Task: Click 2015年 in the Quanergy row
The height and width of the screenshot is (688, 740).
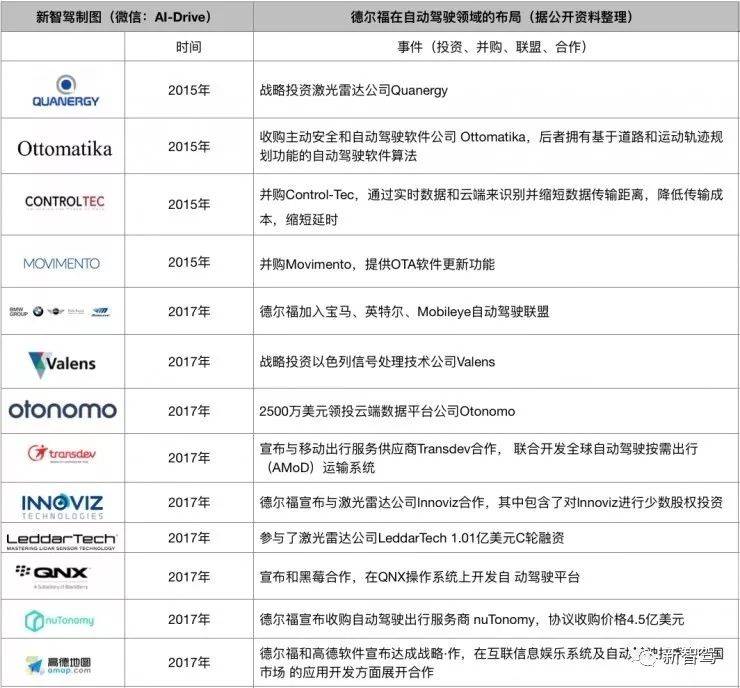Action: 189,90
